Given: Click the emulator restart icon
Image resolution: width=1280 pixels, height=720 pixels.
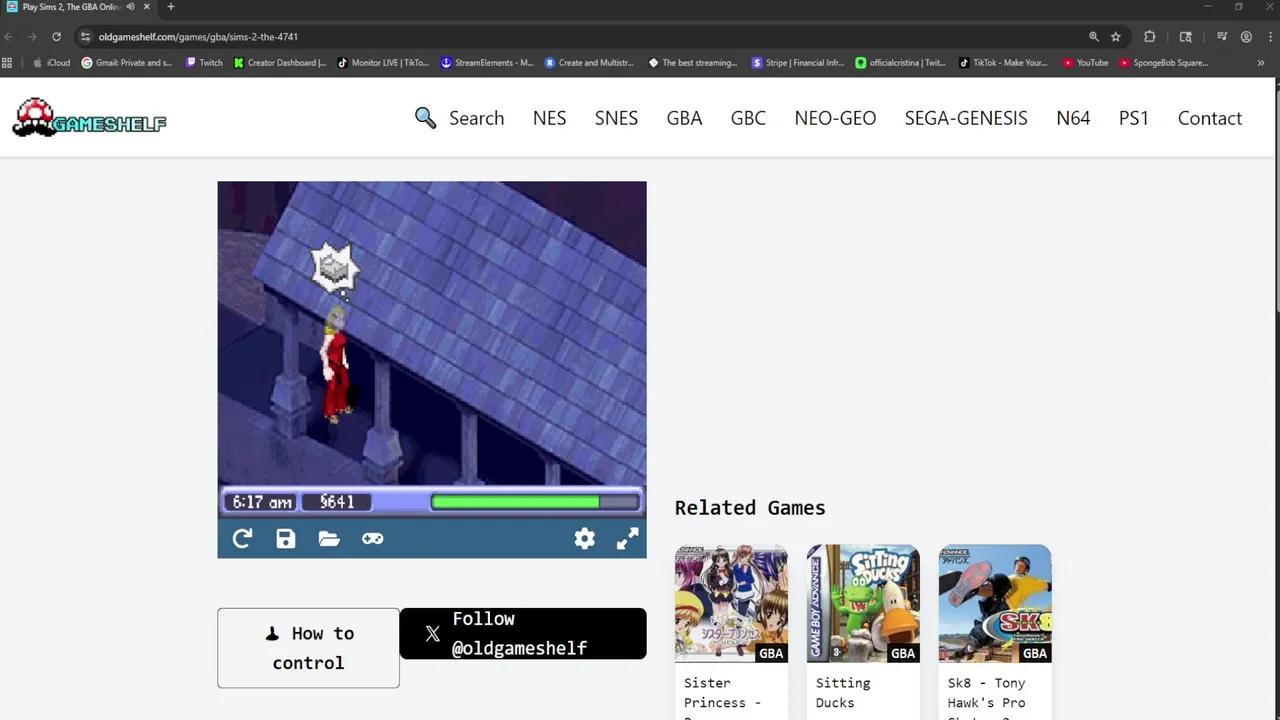Looking at the screenshot, I should 242,539.
